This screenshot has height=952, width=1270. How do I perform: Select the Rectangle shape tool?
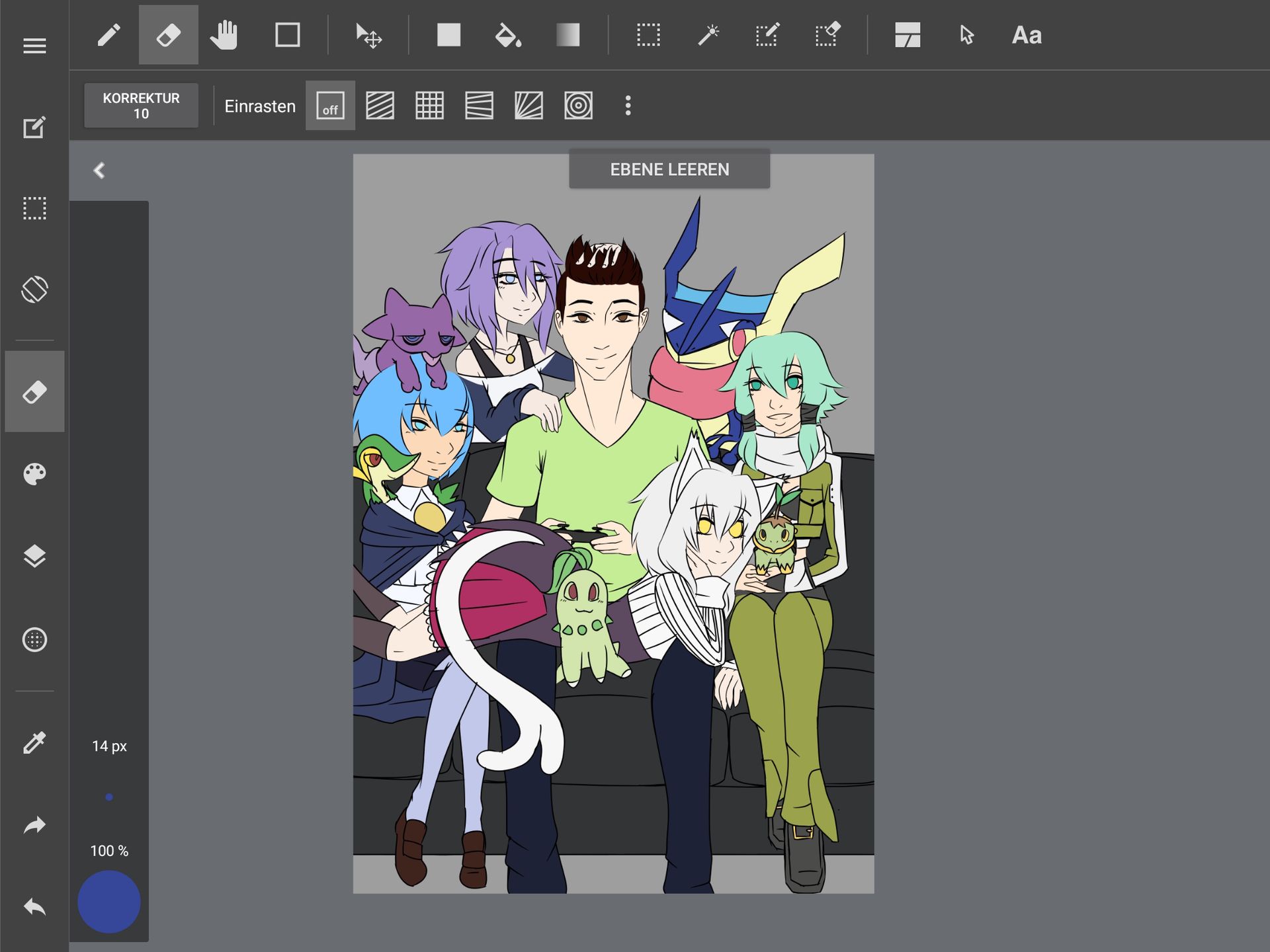click(x=287, y=35)
